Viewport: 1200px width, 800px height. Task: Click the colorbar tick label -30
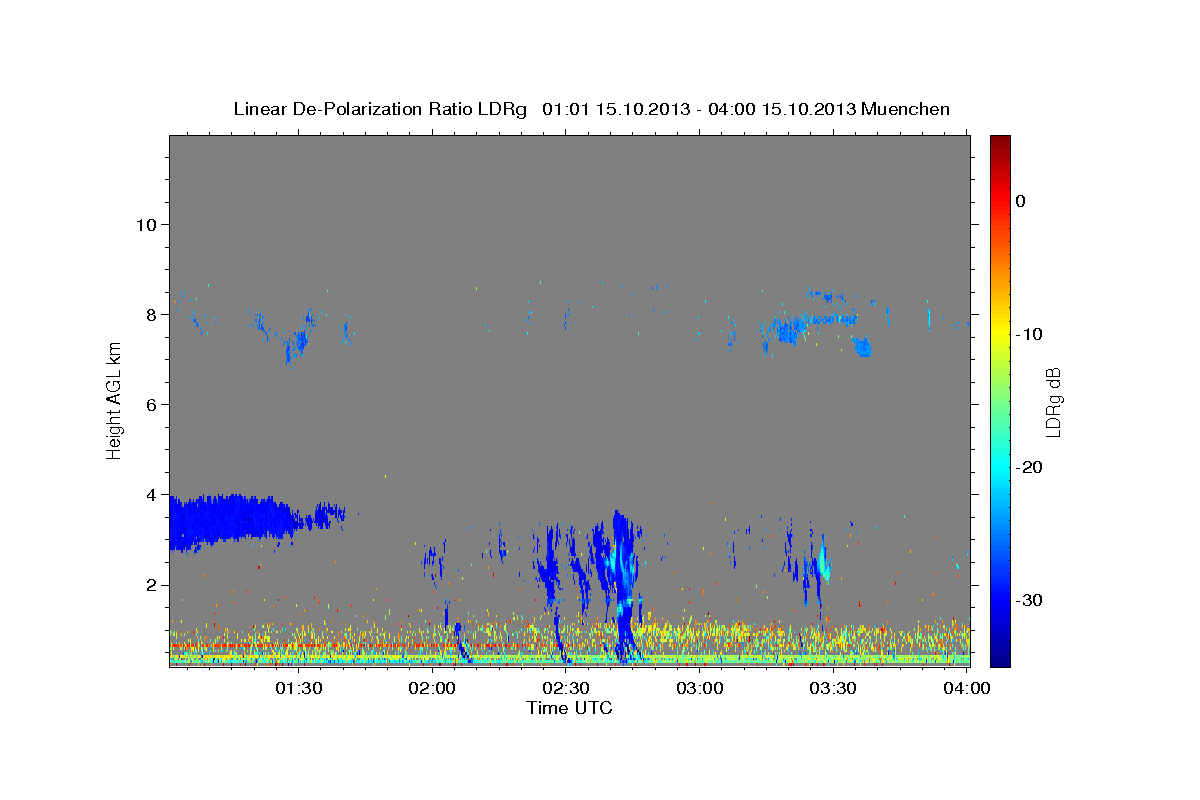coord(1029,600)
